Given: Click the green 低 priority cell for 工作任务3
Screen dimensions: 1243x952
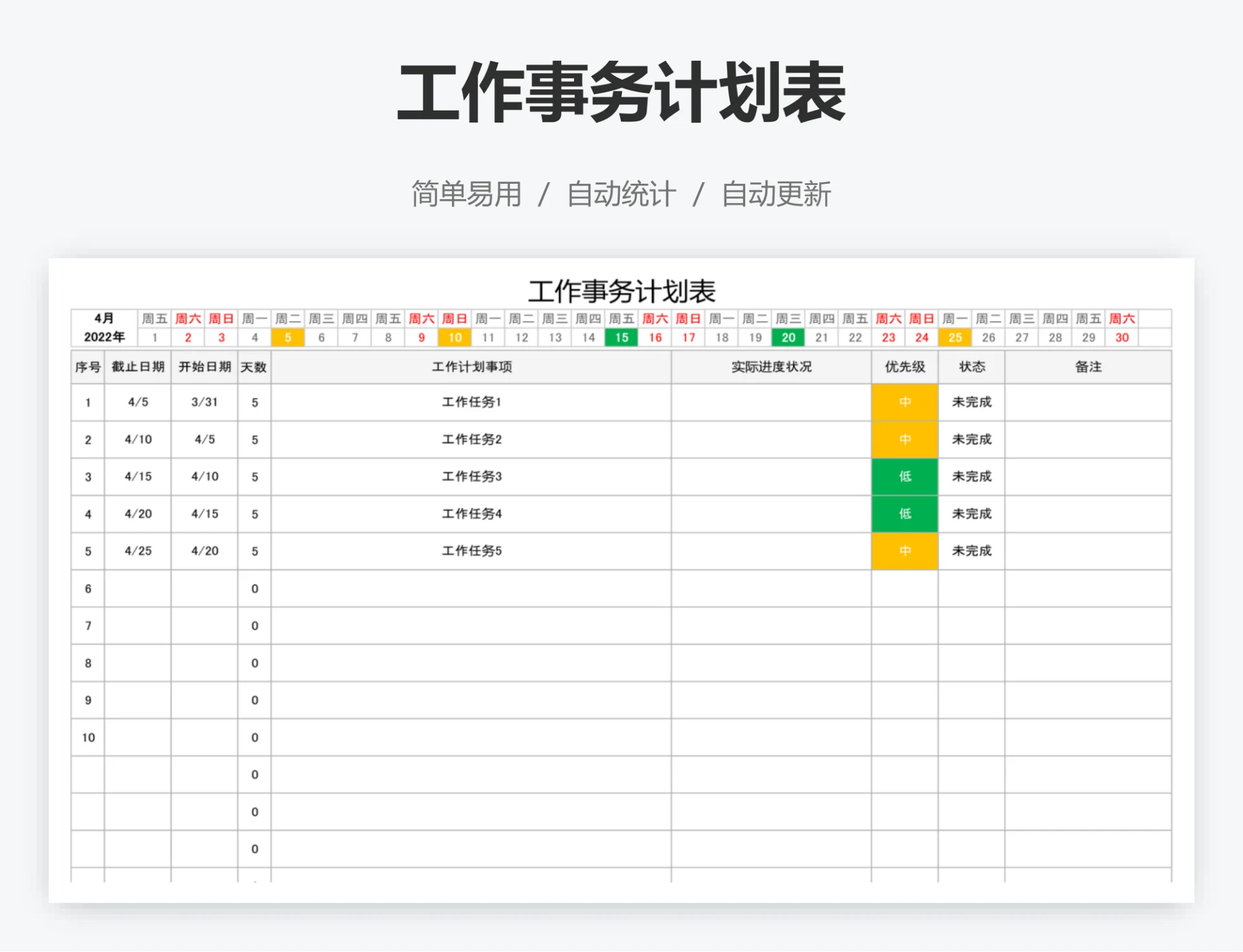Looking at the screenshot, I should [904, 477].
